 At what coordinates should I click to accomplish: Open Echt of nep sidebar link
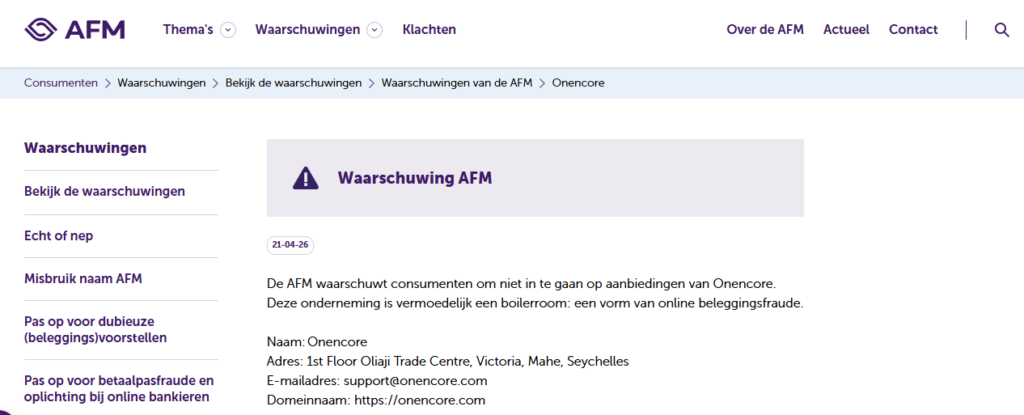59,236
